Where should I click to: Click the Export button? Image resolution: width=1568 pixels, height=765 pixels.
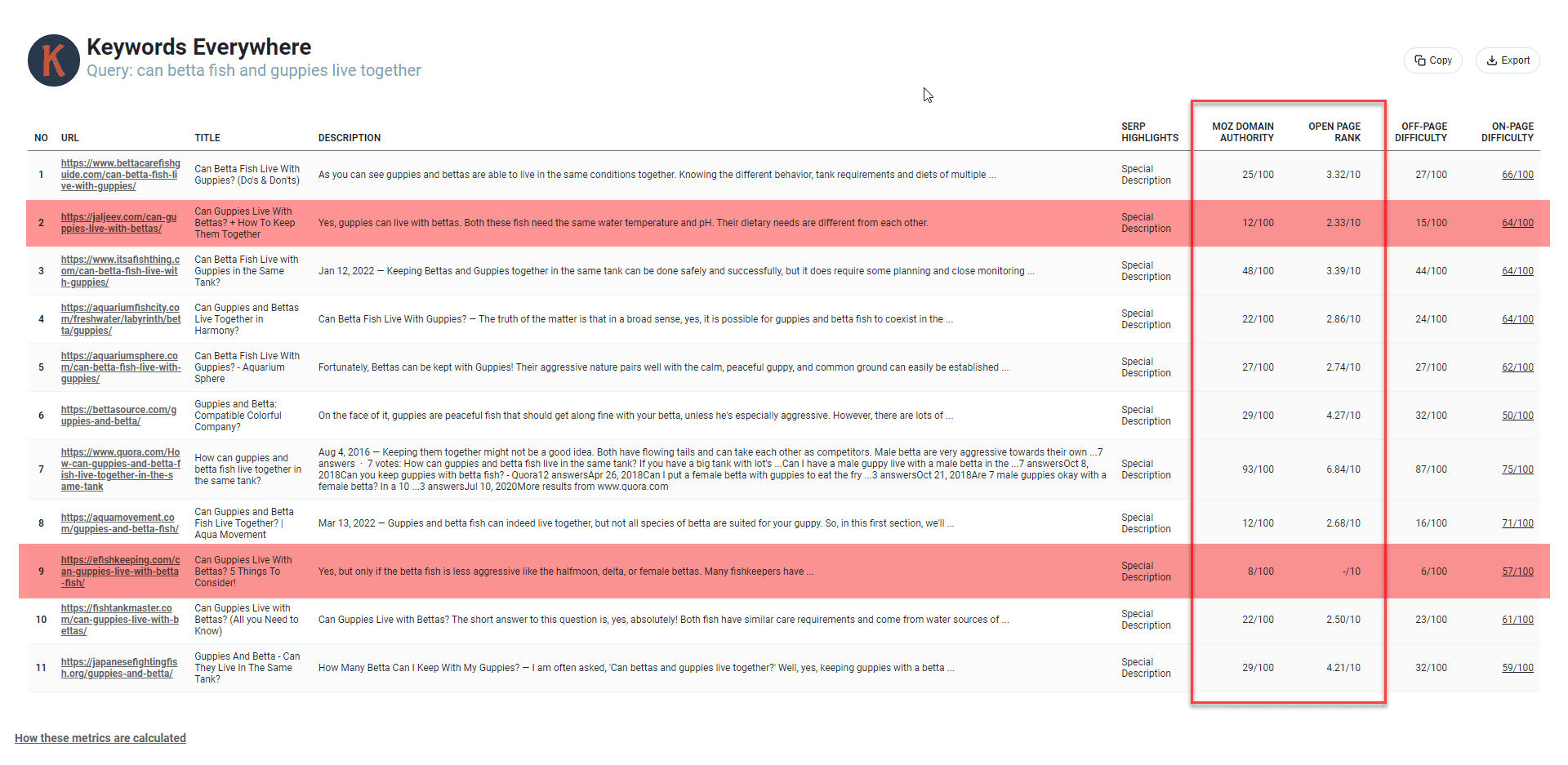tap(1508, 60)
